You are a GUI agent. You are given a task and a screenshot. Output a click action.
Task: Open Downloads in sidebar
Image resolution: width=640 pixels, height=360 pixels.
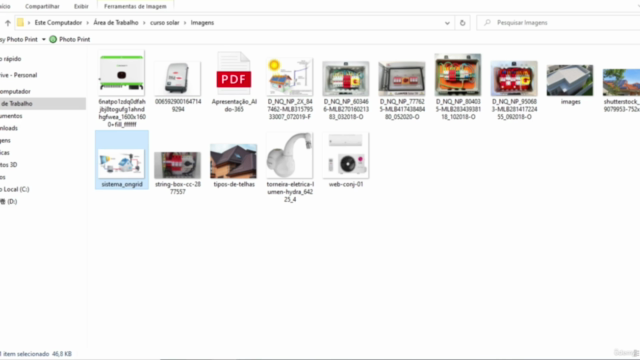point(9,128)
